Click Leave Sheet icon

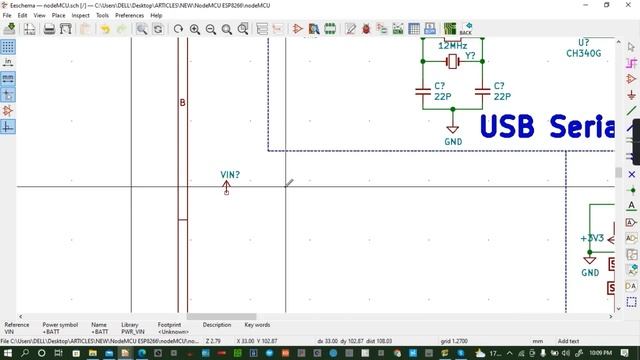coord(278,29)
